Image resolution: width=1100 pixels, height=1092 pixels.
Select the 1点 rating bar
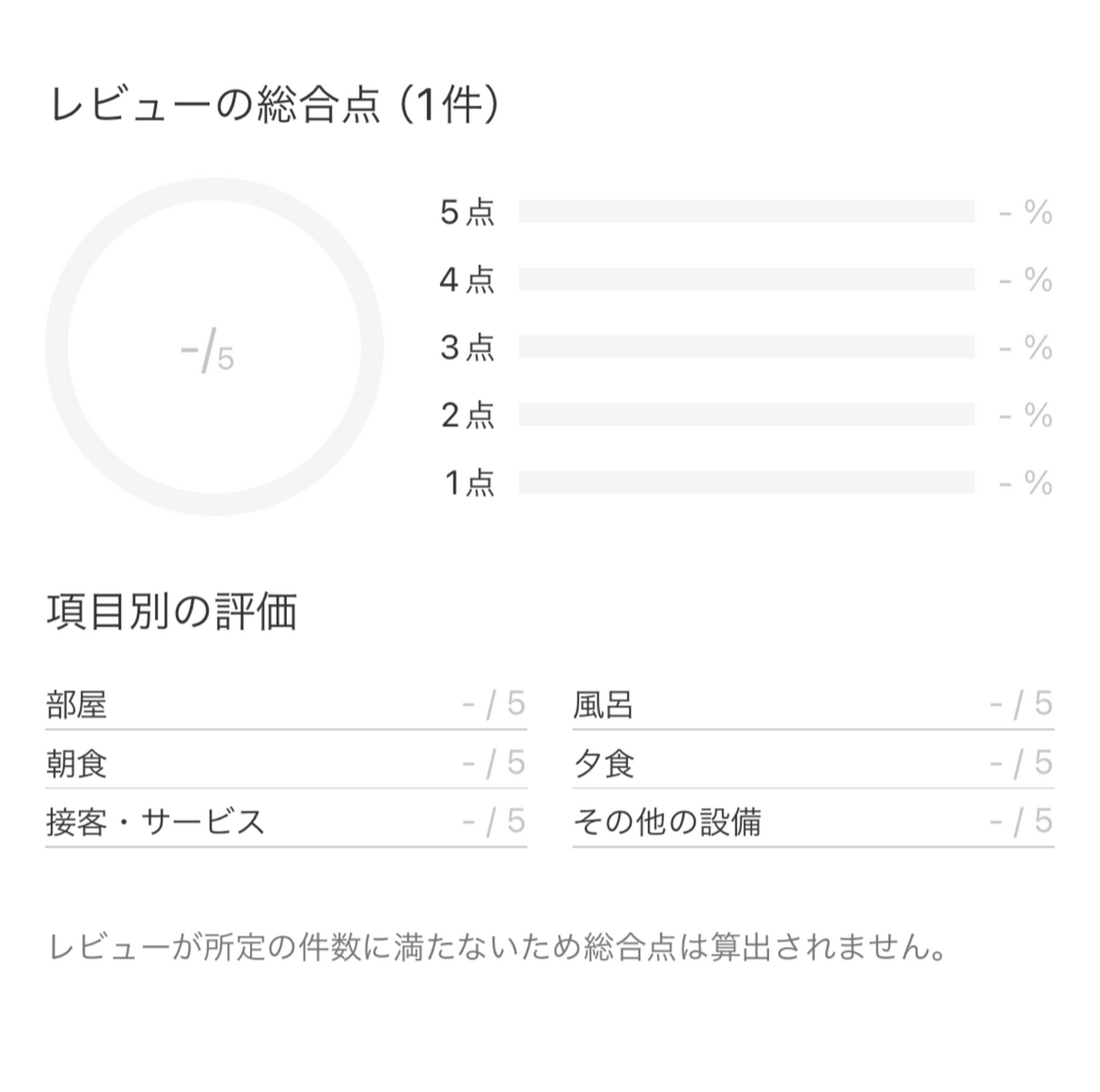click(x=746, y=482)
